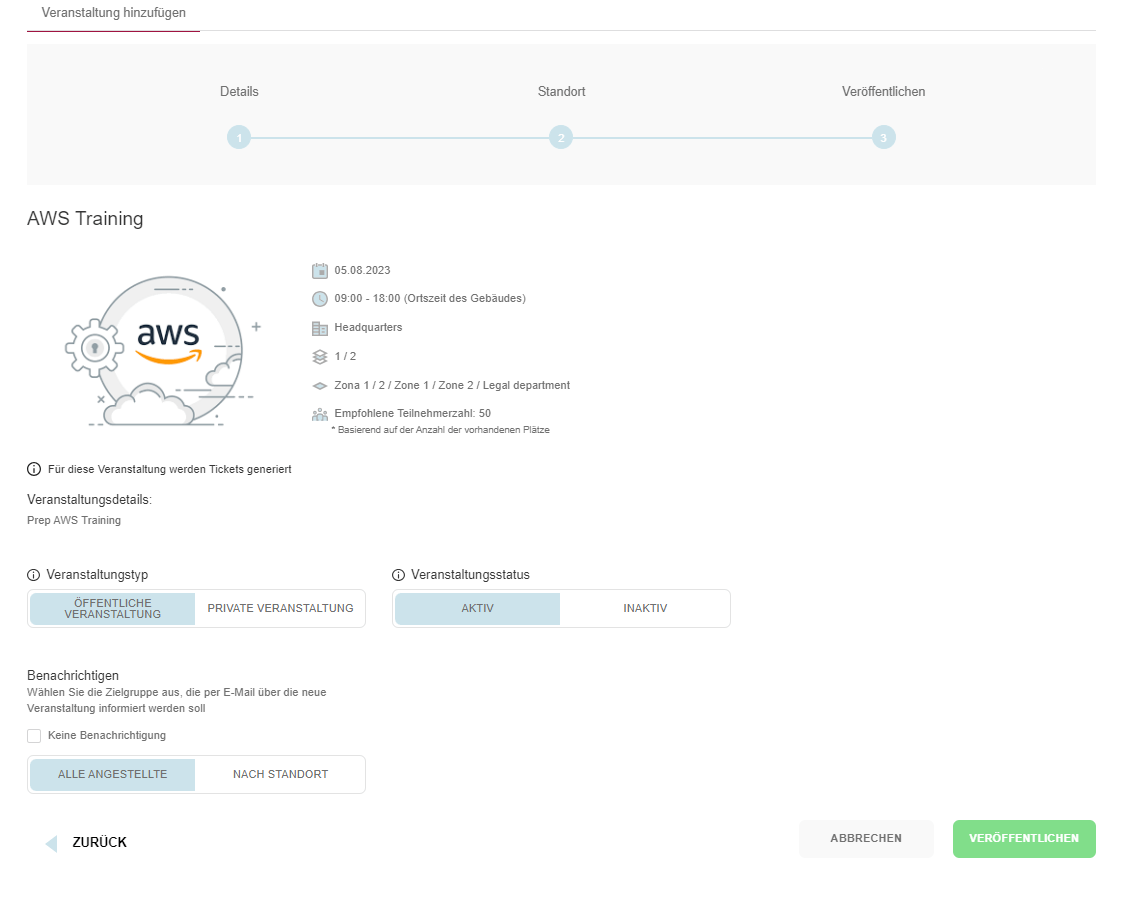Select Private Veranstaltung event type
Viewport: 1141px width, 897px height.
pos(280,608)
